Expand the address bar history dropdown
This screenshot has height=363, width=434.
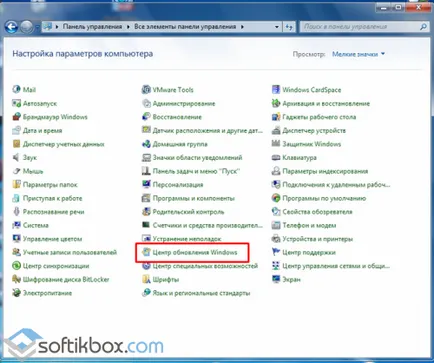pyautogui.click(x=277, y=27)
